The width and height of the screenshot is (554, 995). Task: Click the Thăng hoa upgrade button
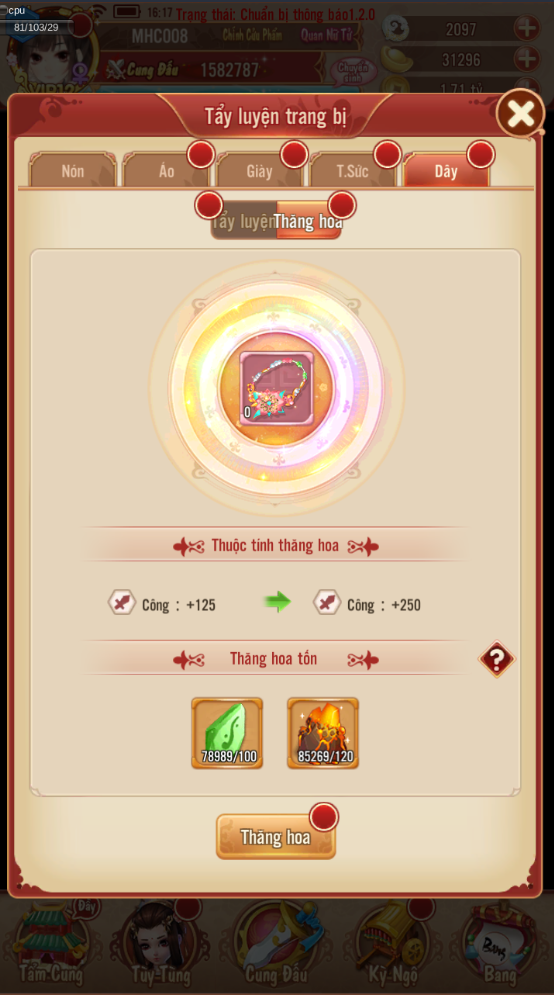[276, 837]
